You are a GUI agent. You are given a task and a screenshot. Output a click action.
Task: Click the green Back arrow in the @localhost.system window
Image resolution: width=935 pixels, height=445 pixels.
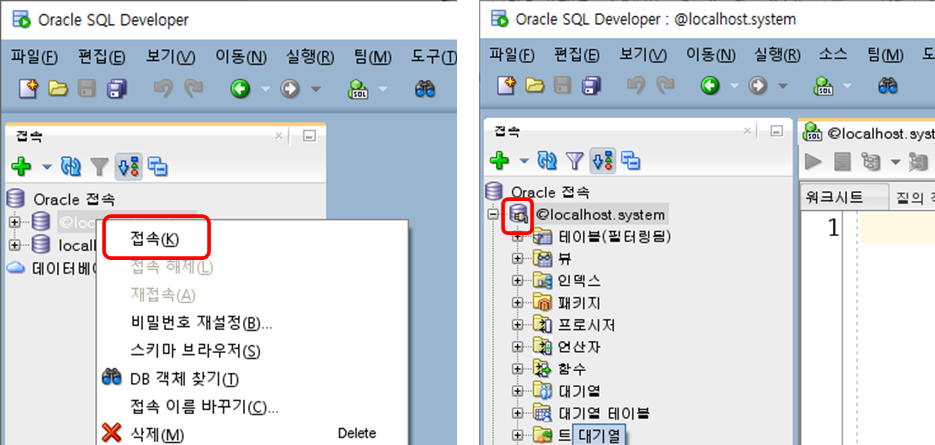pyautogui.click(x=710, y=85)
